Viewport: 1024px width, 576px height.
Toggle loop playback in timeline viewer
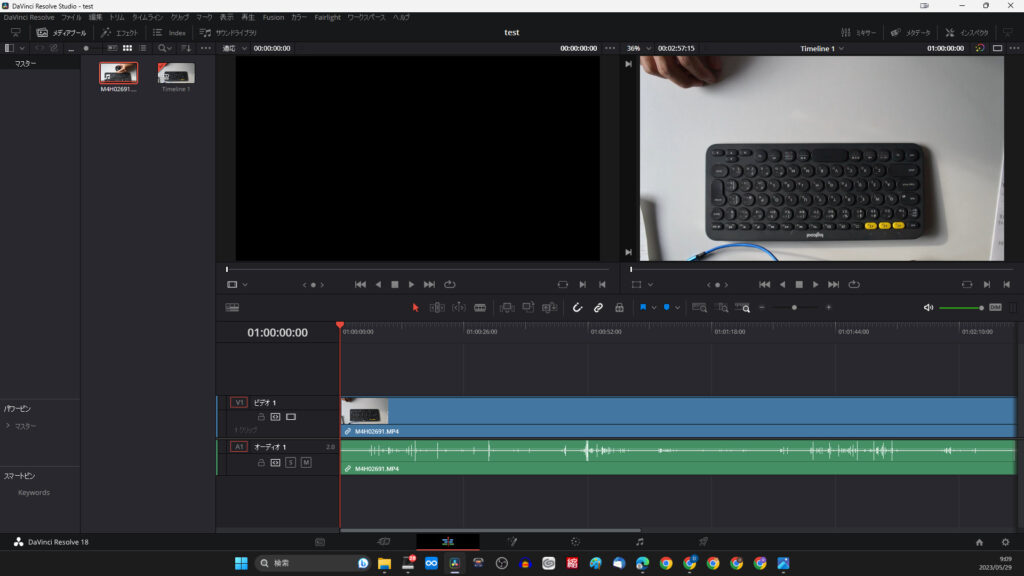click(x=854, y=285)
